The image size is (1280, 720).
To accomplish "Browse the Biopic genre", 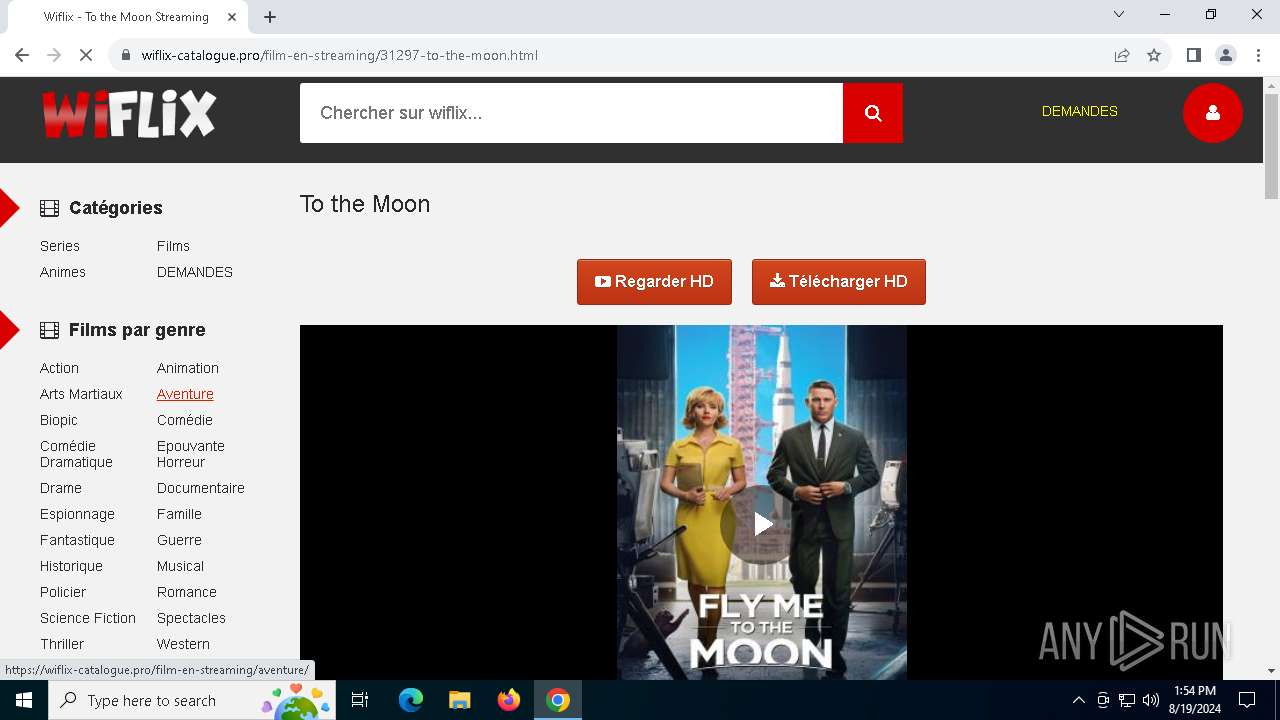I will pyautogui.click(x=59, y=420).
